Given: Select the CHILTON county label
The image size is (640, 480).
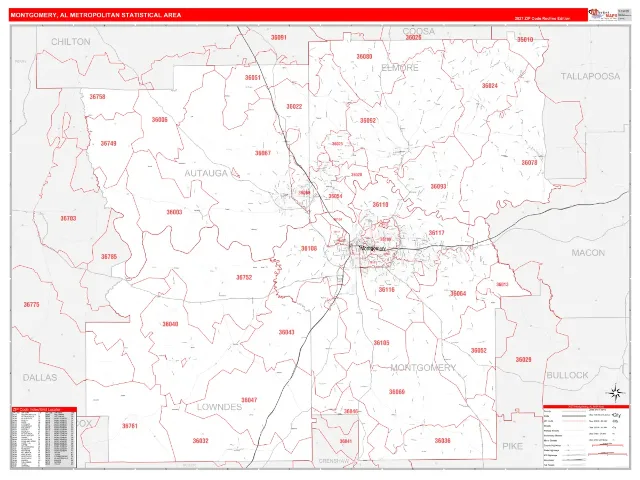Looking at the screenshot, I should click(x=71, y=42).
